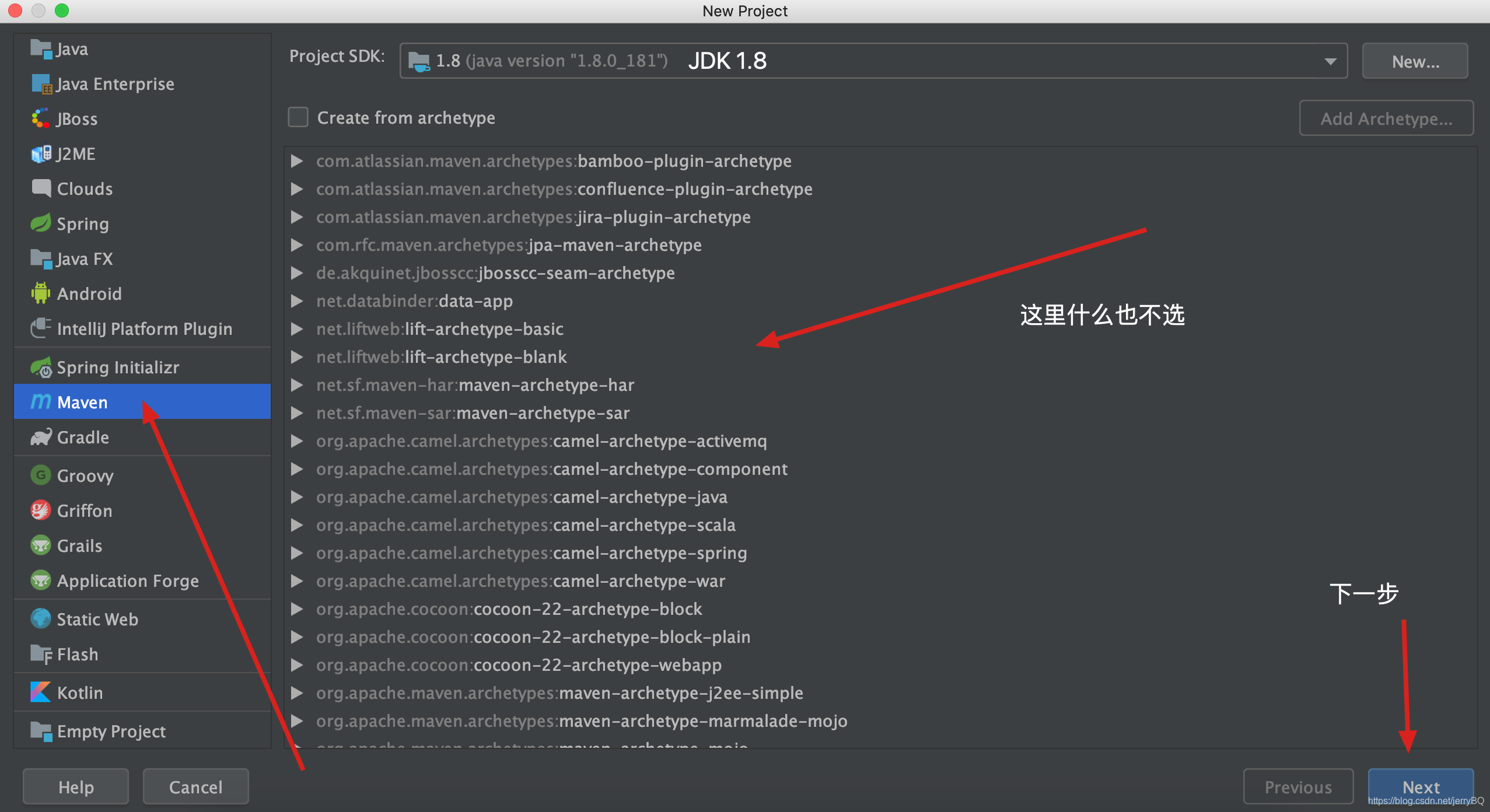Viewport: 1490px width, 812px height.
Task: Click the Next button
Action: coord(1421,787)
